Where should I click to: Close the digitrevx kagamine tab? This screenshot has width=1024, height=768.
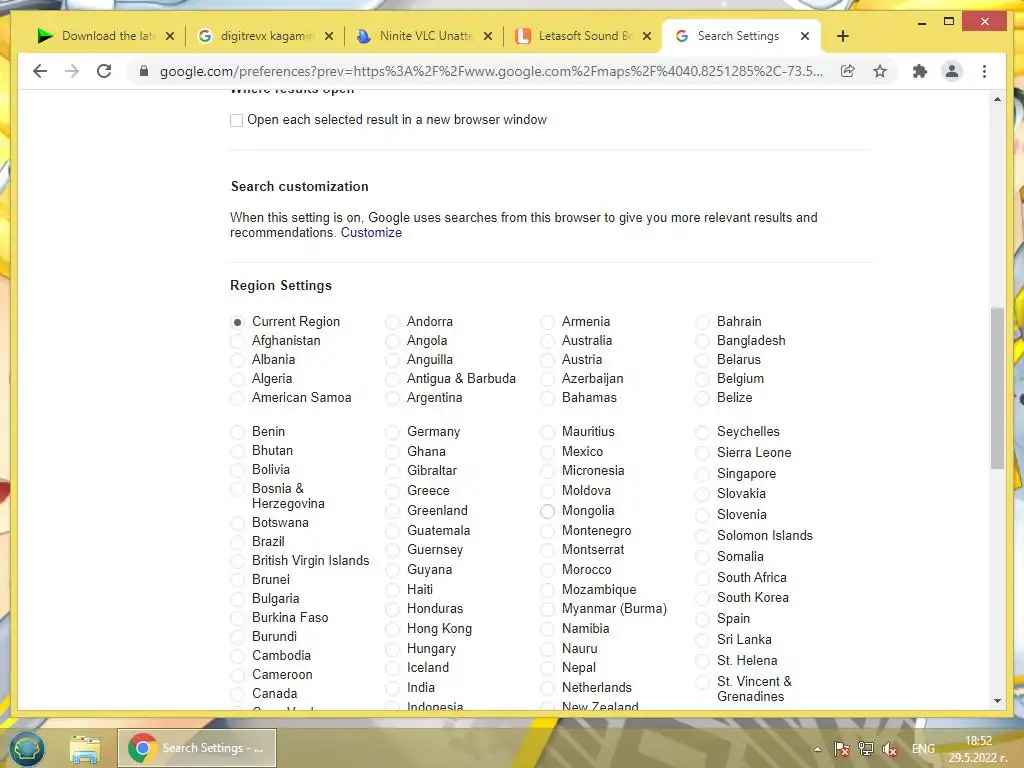(x=329, y=36)
